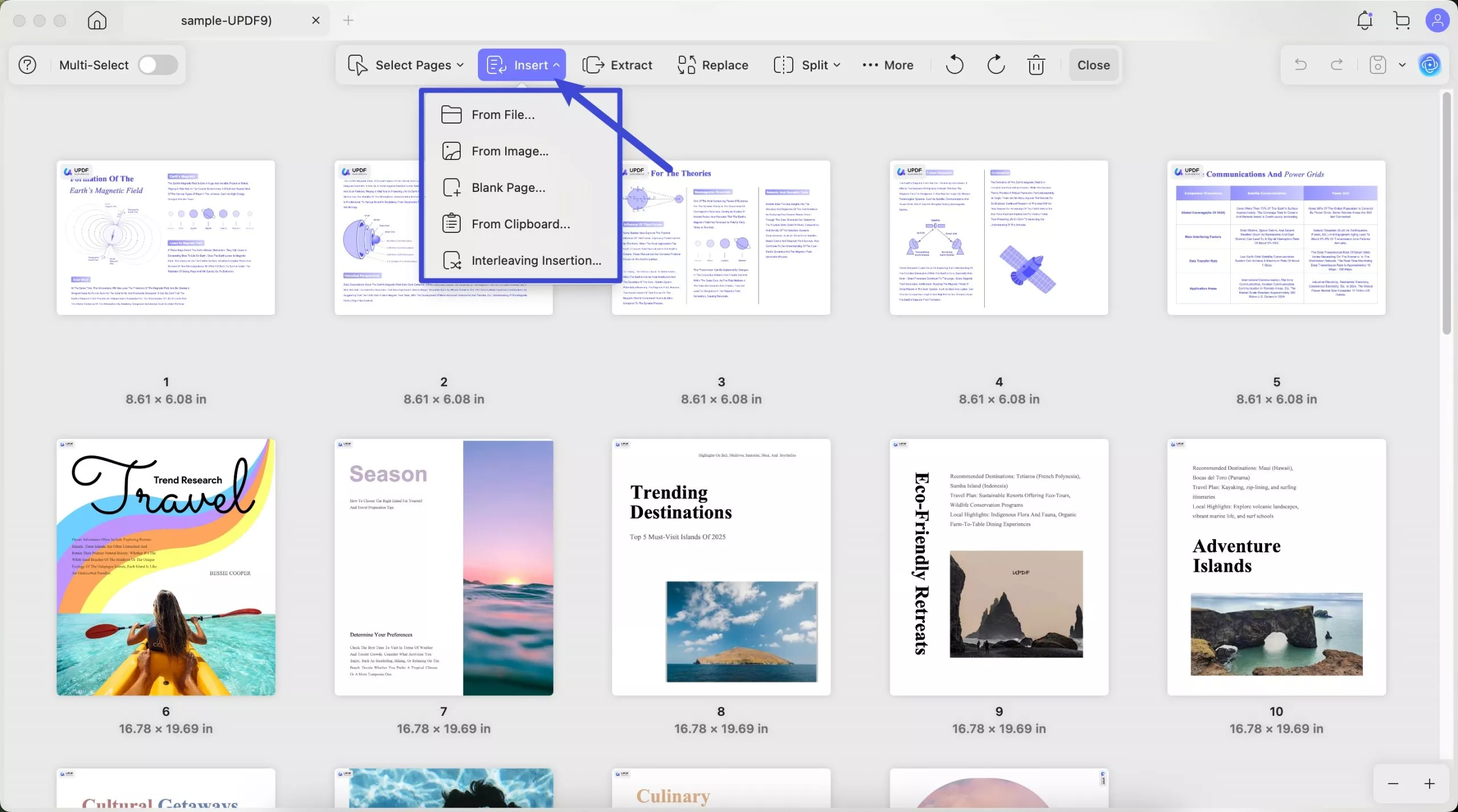
Task: Click the help question mark icon
Action: coord(27,65)
